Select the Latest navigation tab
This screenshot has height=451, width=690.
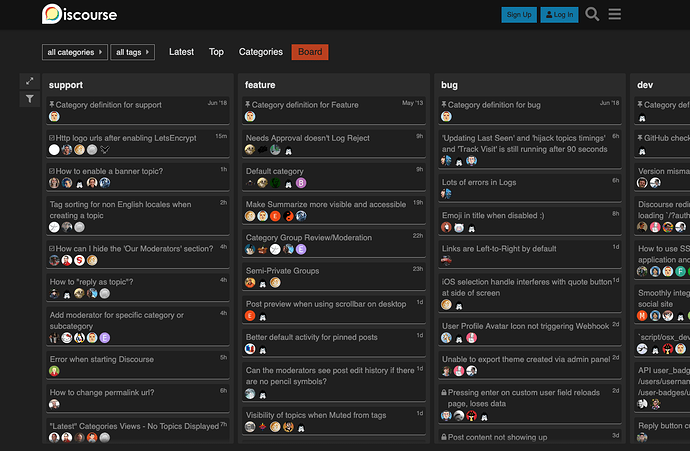pyautogui.click(x=181, y=52)
